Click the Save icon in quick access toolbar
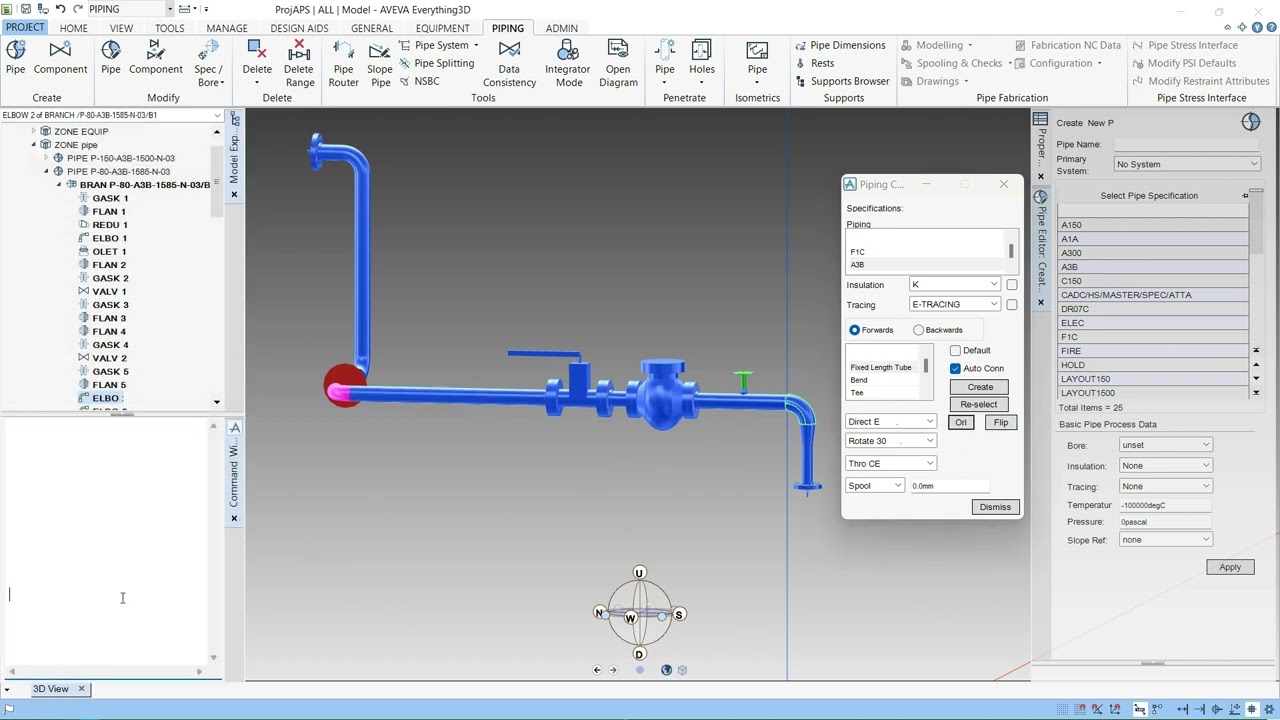Viewport: 1280px width, 720px height. tap(26, 9)
